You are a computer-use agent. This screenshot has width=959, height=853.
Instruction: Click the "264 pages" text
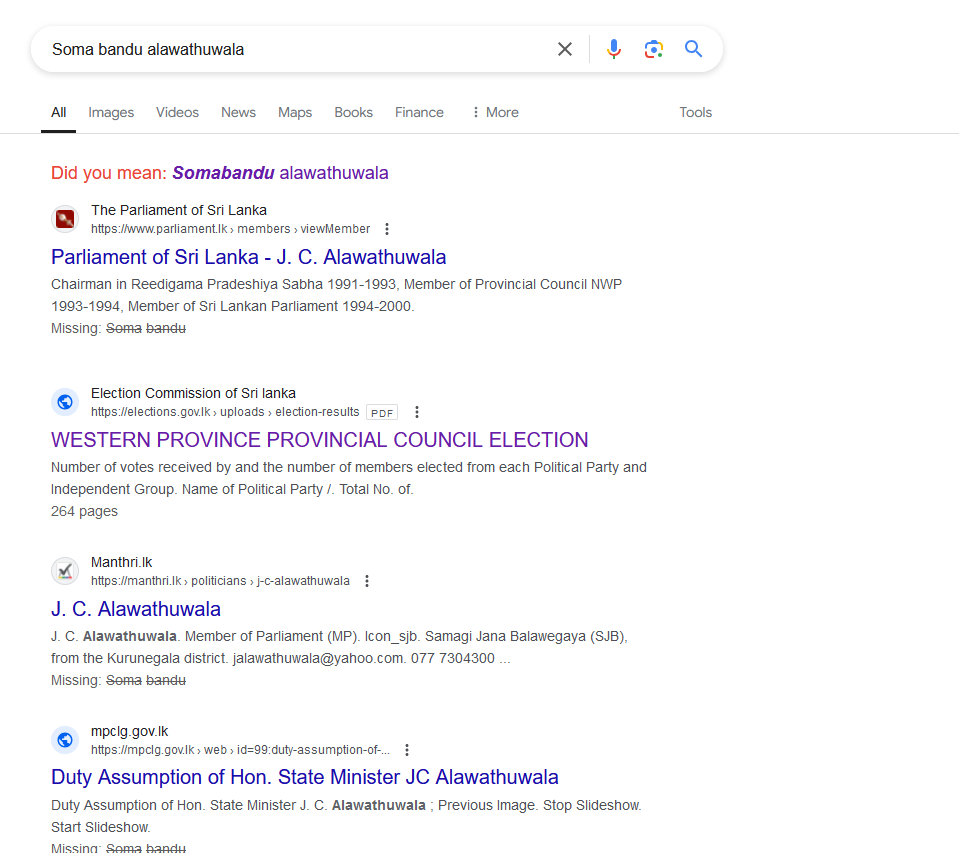[x=84, y=511]
